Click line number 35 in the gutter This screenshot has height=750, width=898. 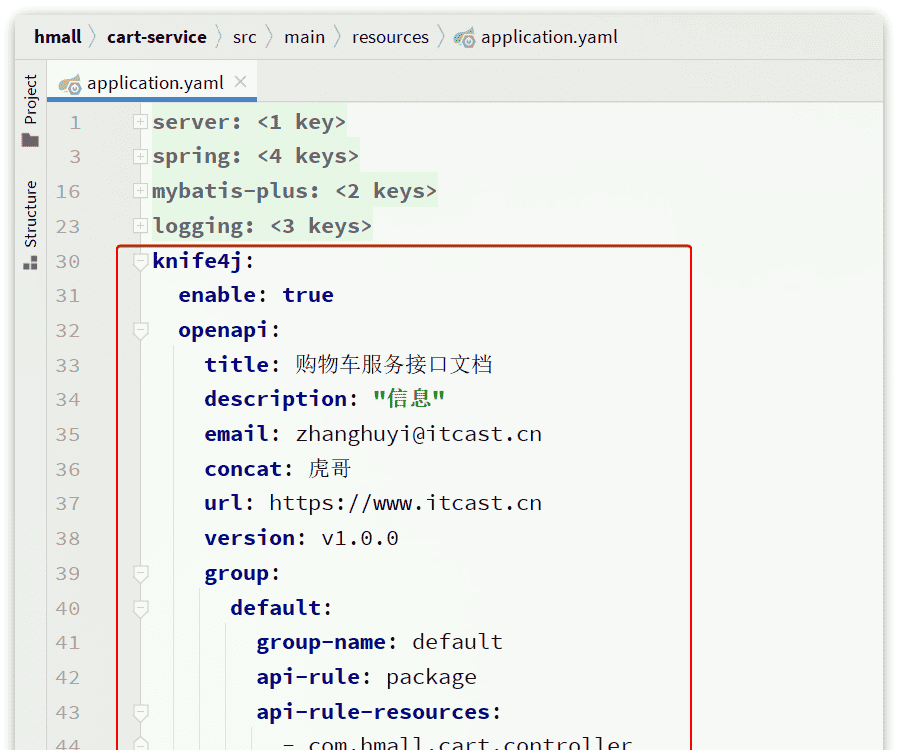[68, 434]
